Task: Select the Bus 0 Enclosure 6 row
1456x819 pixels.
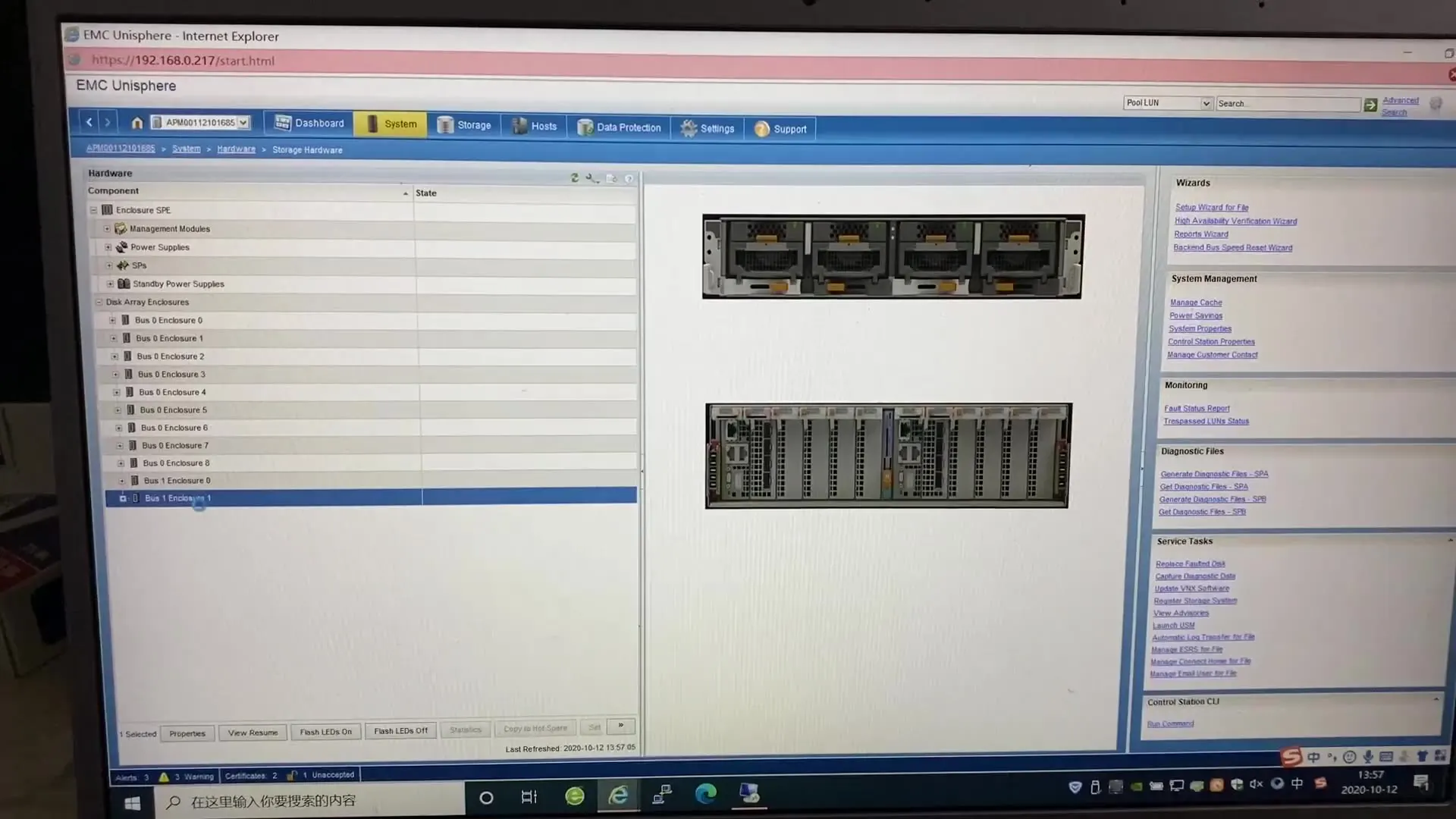Action: click(x=174, y=428)
